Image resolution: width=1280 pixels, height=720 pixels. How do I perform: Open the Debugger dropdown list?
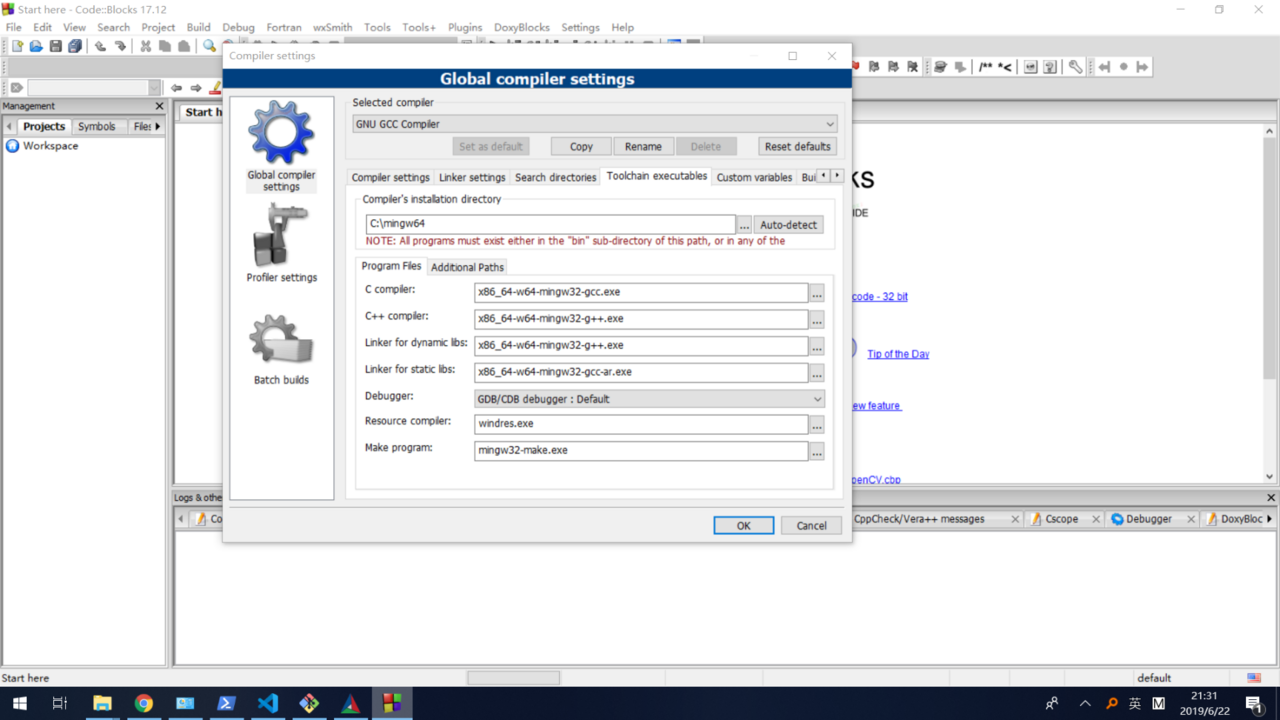coord(650,399)
